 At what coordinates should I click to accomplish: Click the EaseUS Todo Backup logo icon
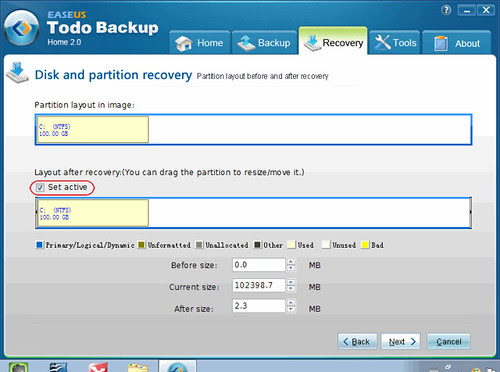click(22, 28)
